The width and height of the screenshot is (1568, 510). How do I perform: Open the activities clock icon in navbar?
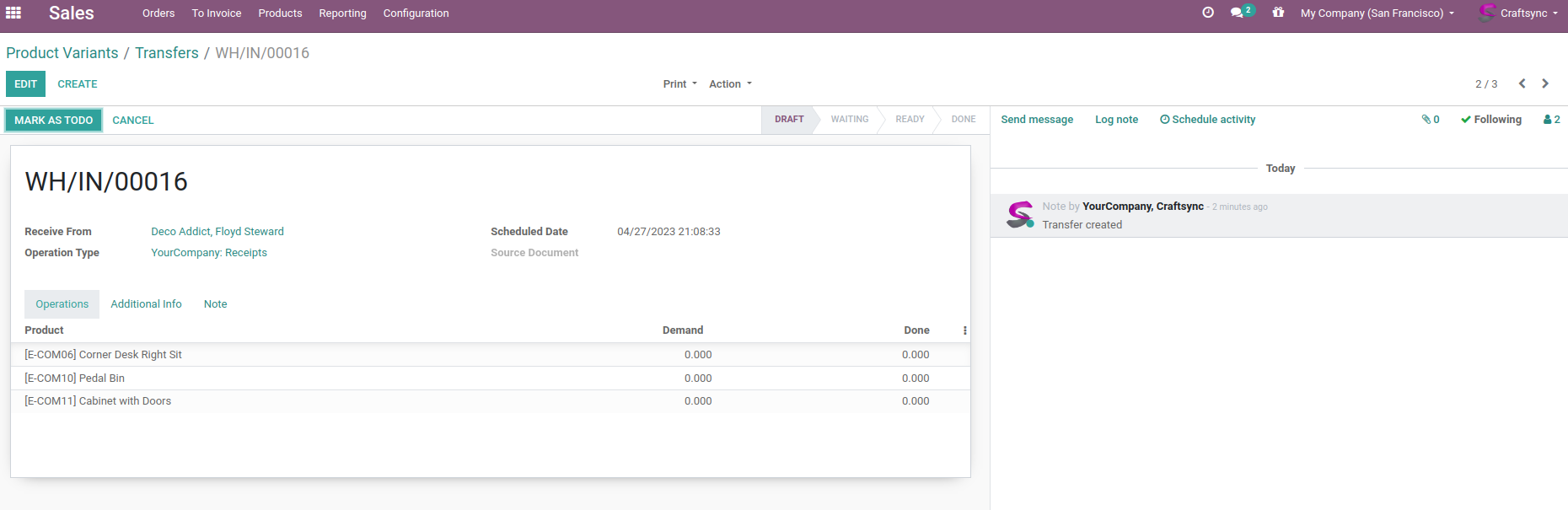[1207, 13]
